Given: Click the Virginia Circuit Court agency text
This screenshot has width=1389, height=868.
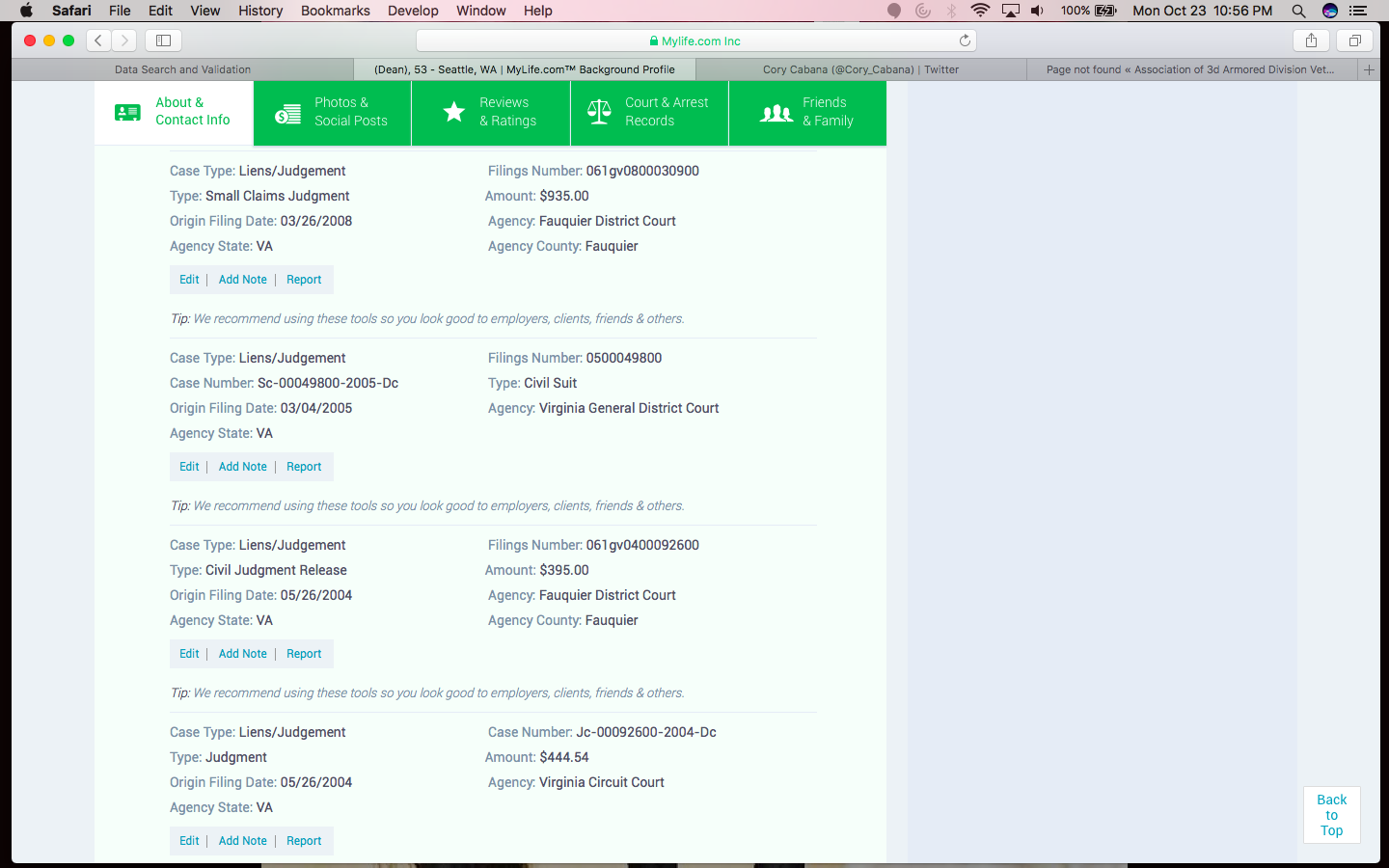Looking at the screenshot, I should pyautogui.click(x=602, y=782).
